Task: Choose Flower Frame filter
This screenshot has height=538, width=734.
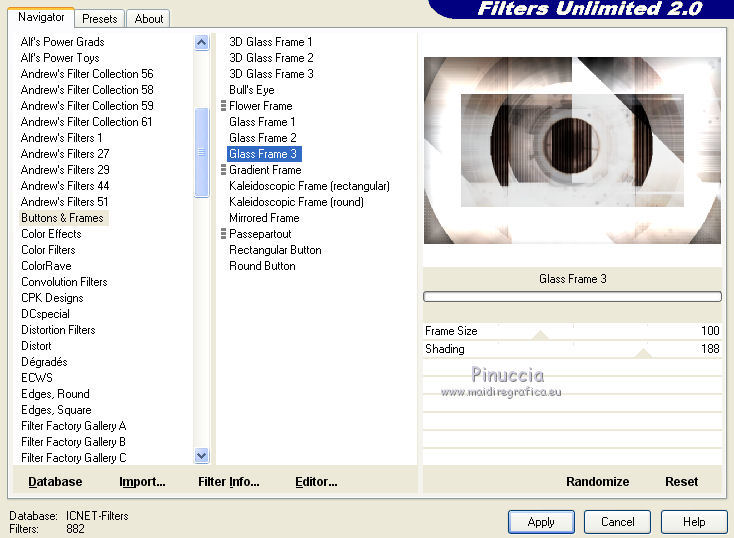Action: (x=261, y=106)
